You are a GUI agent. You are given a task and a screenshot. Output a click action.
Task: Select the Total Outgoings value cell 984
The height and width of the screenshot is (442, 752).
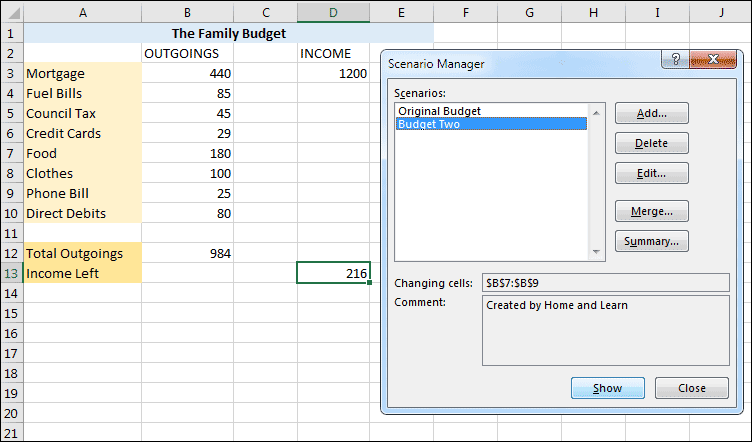(x=187, y=253)
